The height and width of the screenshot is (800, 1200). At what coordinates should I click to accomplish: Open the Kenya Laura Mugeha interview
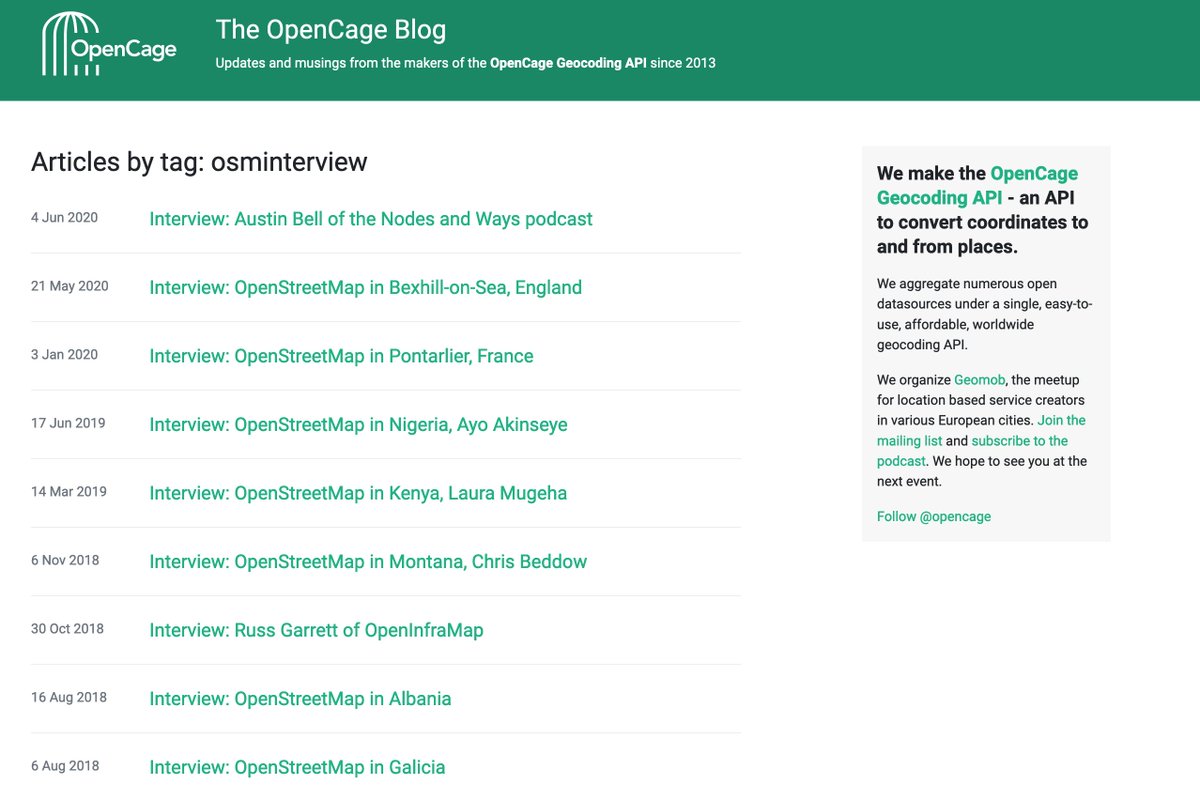click(357, 492)
